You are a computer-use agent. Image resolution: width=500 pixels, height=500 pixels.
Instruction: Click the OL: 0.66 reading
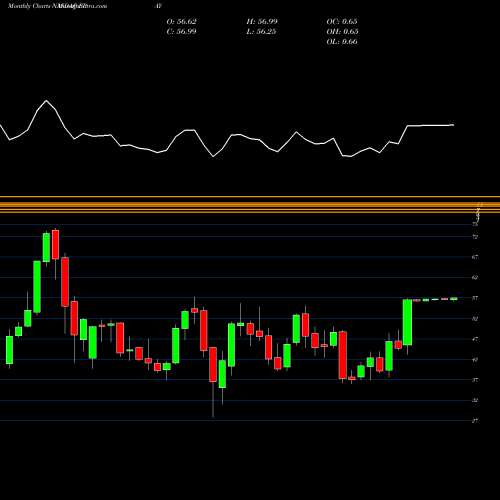click(x=342, y=42)
